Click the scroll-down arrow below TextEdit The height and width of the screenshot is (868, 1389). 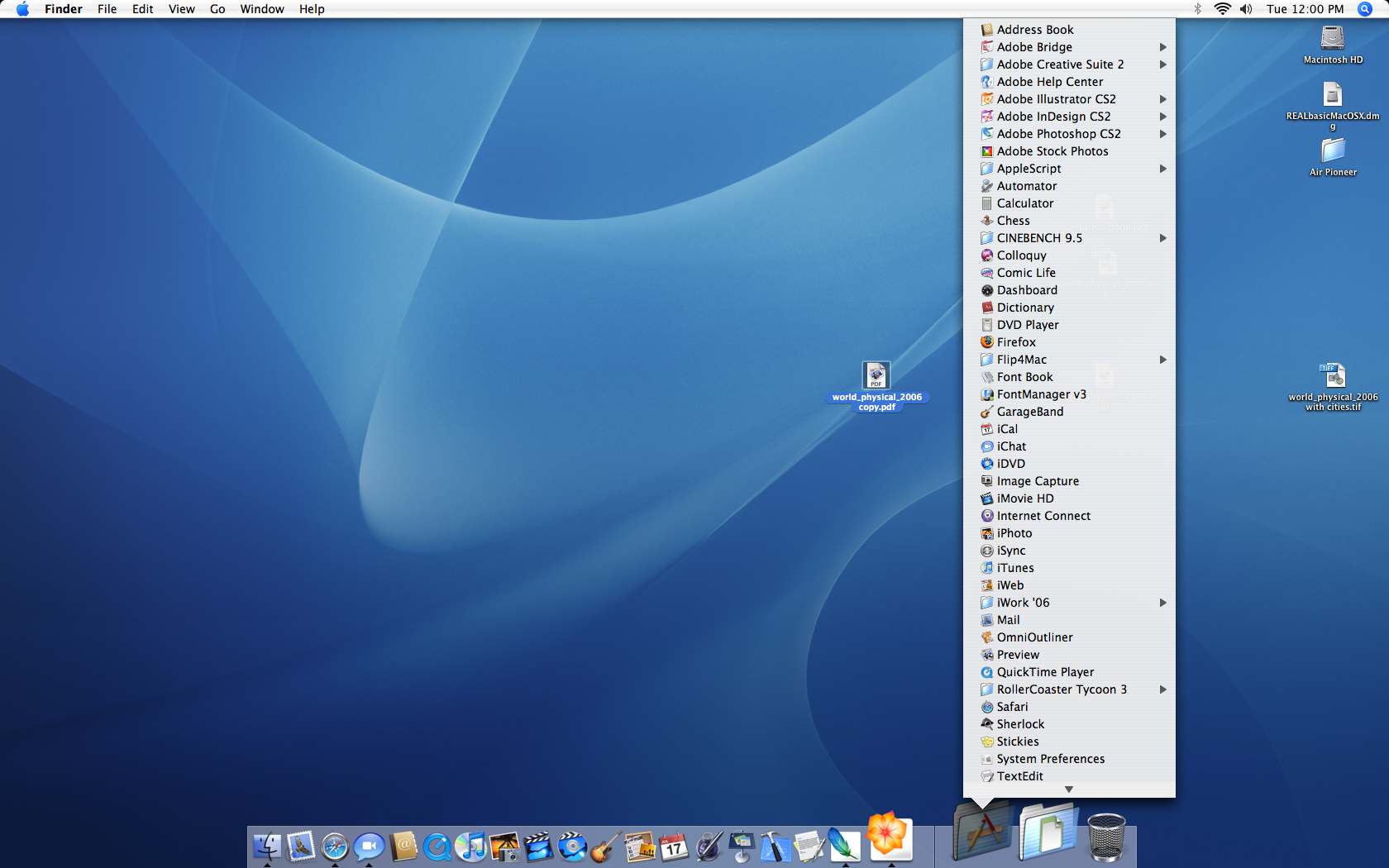(x=1069, y=789)
